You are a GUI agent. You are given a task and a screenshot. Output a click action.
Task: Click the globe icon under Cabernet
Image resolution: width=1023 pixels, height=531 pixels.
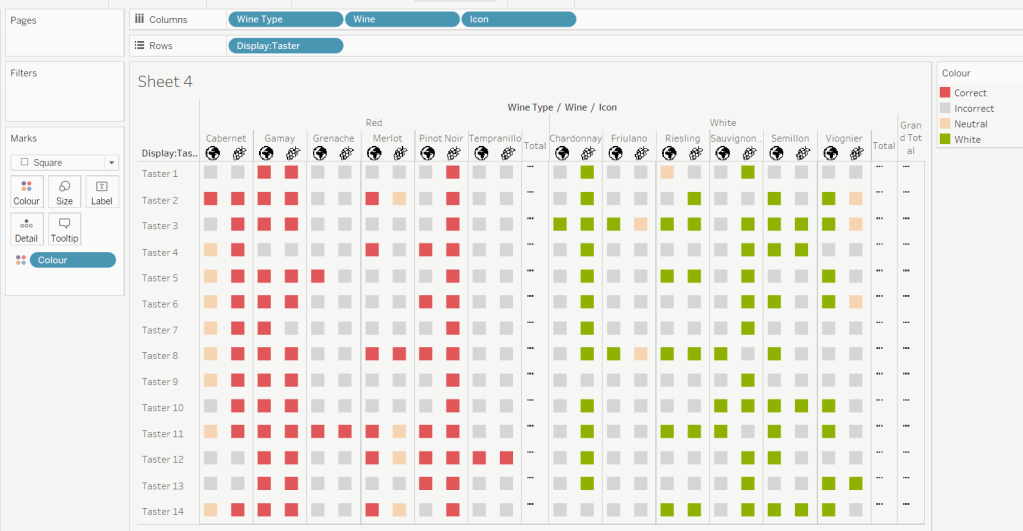[212, 153]
